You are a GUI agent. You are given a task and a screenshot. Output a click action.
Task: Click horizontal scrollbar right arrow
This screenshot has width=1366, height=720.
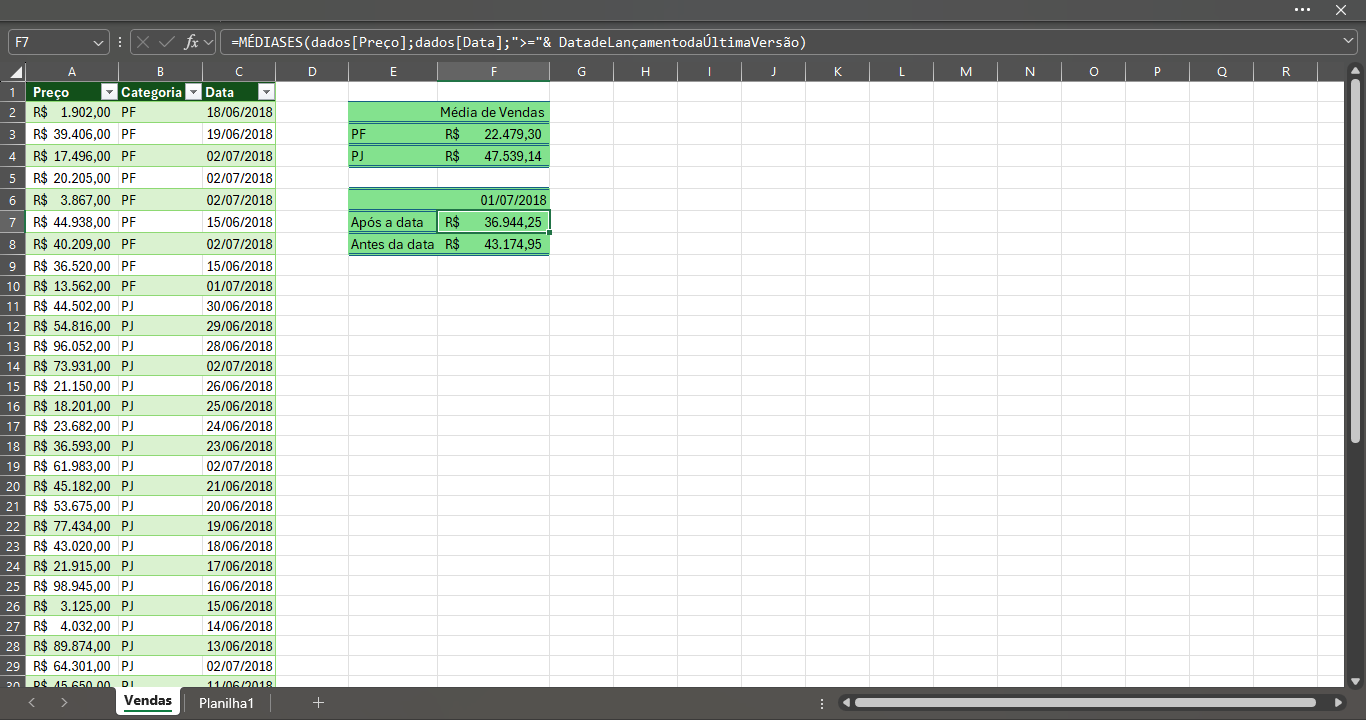point(1337,703)
